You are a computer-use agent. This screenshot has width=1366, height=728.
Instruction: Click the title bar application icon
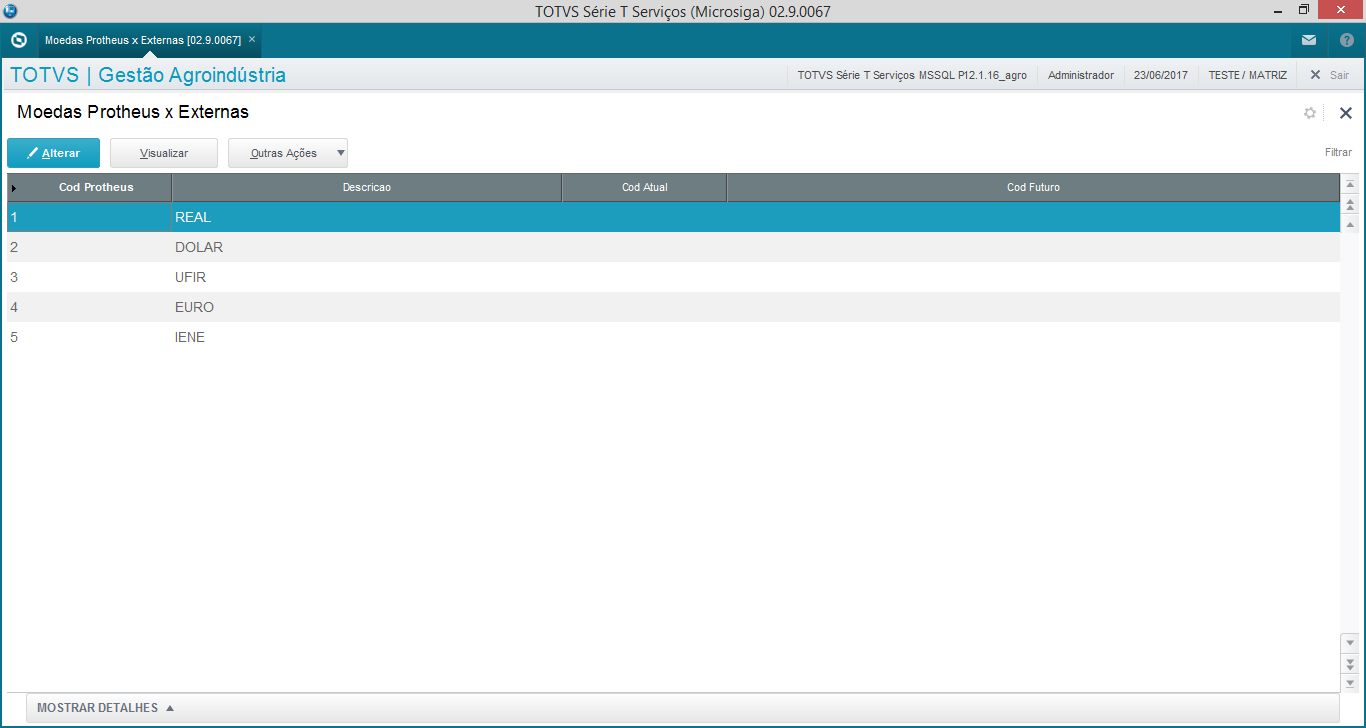click(x=10, y=11)
